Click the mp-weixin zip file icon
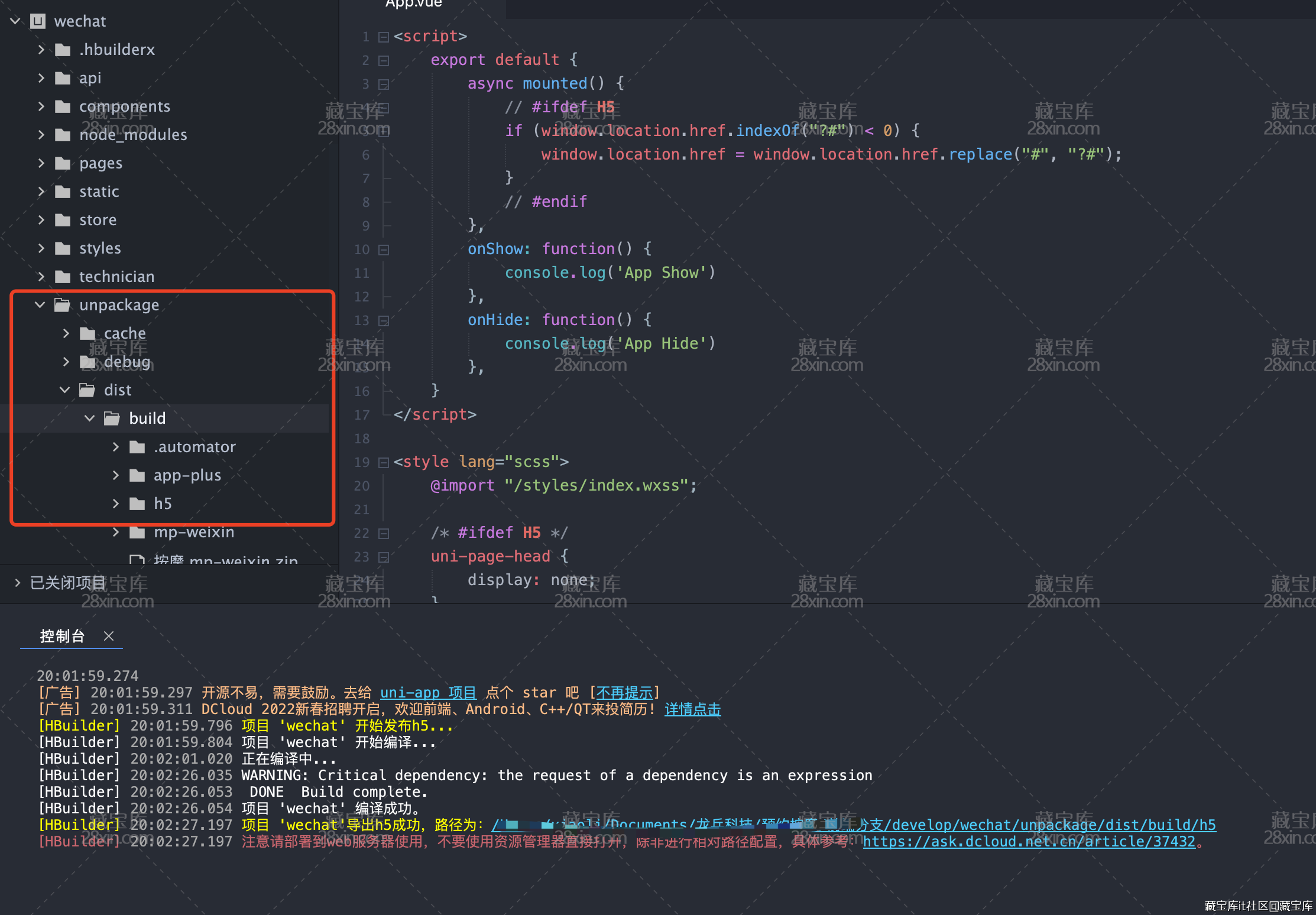 click(137, 559)
